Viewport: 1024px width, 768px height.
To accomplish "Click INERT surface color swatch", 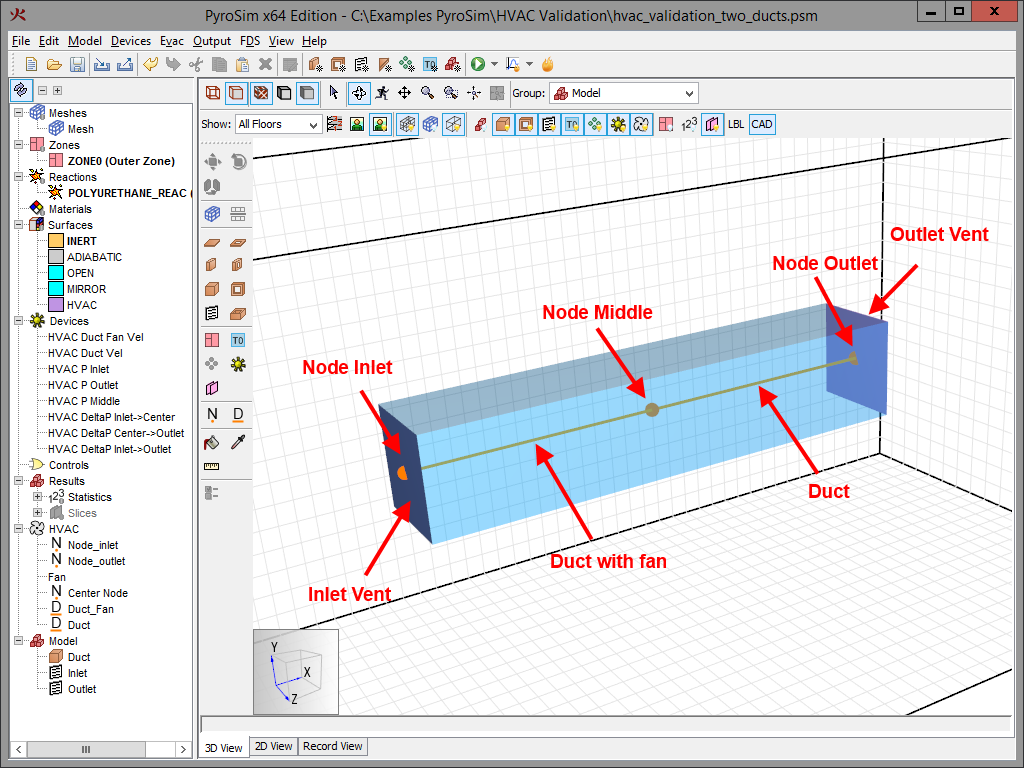I will pyautogui.click(x=56, y=241).
